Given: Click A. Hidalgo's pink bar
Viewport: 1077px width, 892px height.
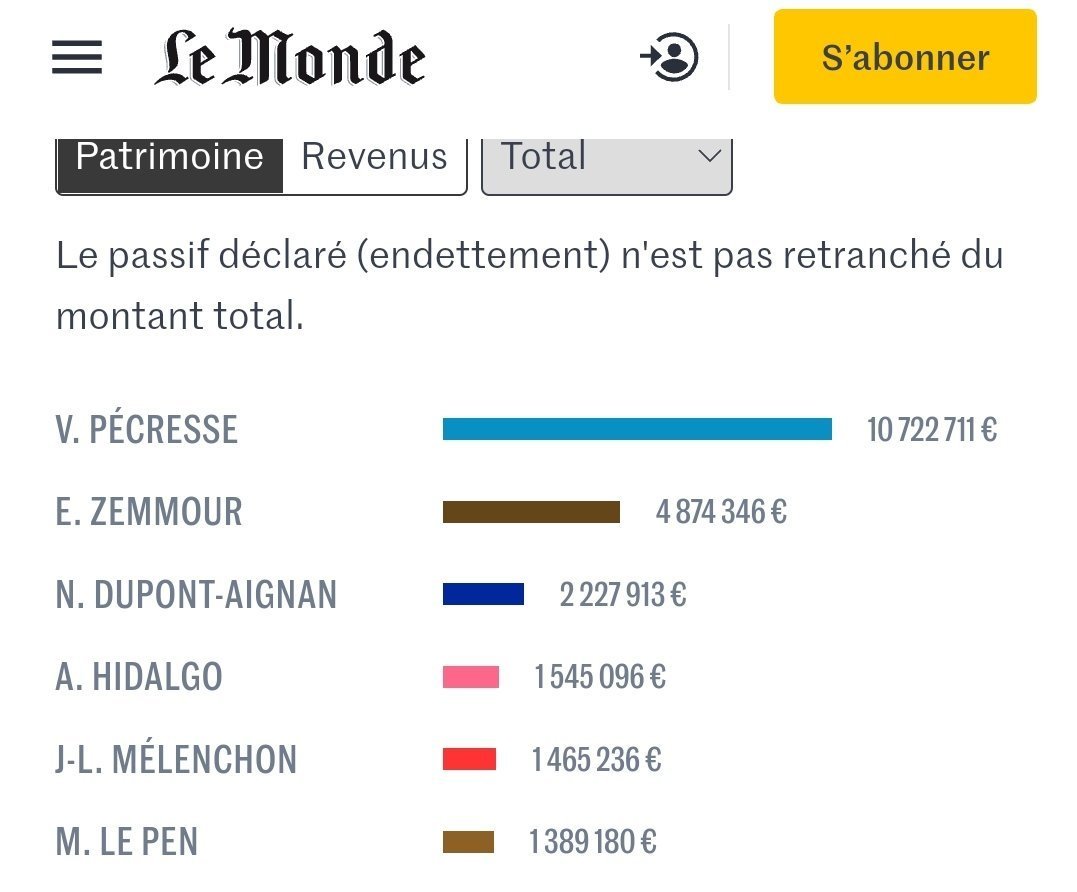Looking at the screenshot, I should [x=471, y=677].
